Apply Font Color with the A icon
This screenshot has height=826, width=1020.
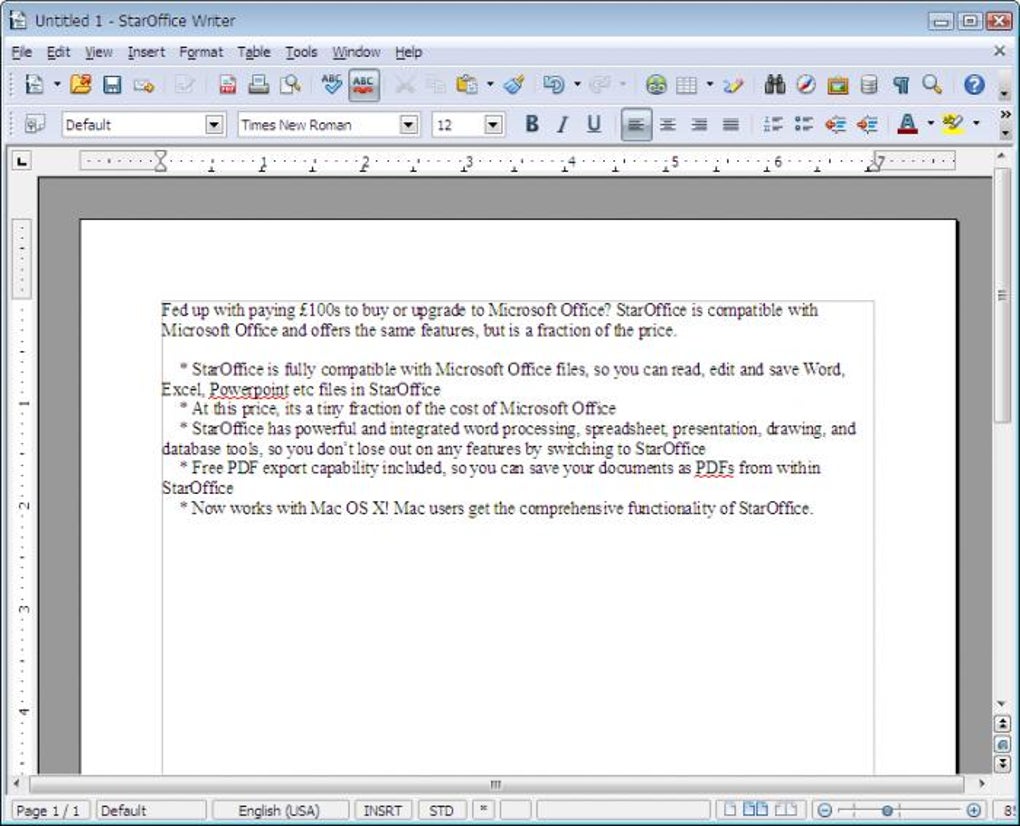(907, 124)
